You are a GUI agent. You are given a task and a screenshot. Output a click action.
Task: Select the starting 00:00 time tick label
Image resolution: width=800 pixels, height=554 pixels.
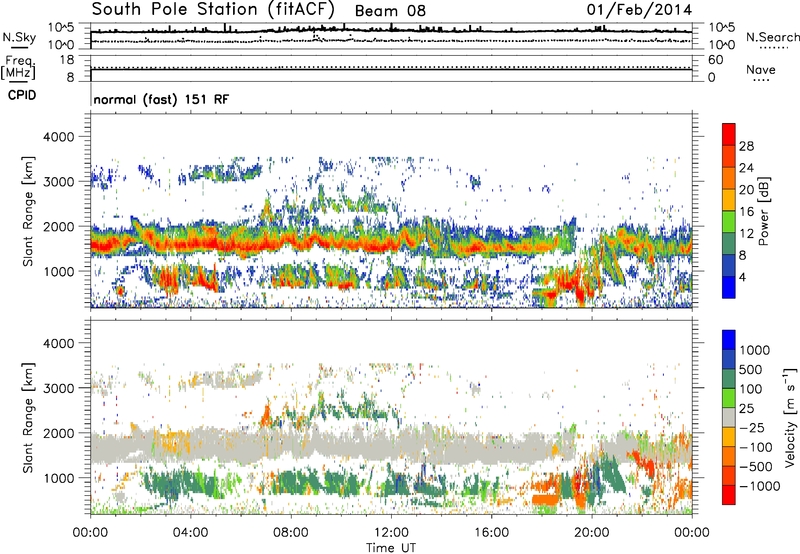point(90,533)
